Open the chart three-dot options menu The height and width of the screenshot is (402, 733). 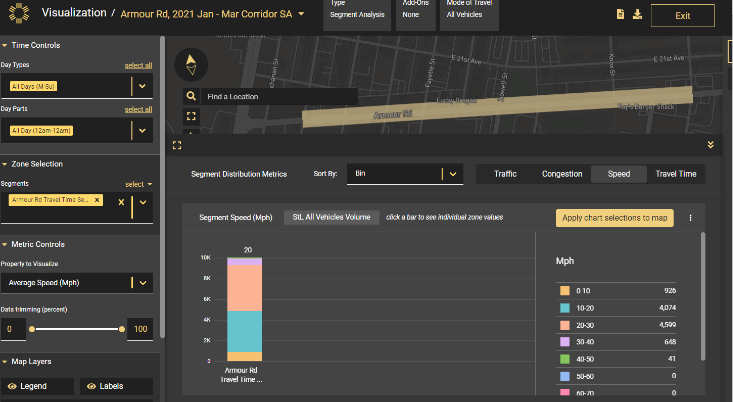pyautogui.click(x=690, y=218)
